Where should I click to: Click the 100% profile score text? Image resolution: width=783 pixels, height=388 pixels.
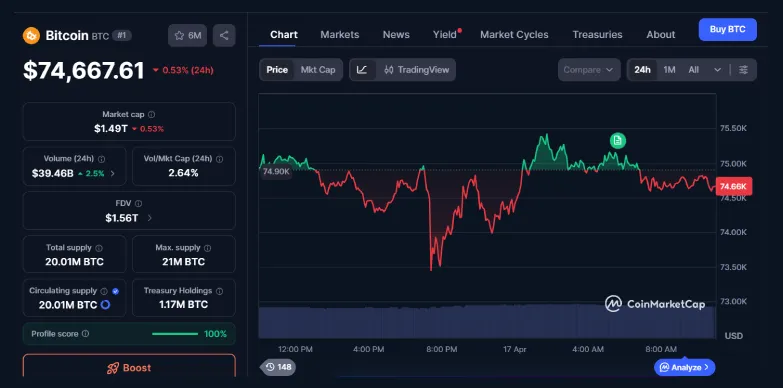[x=215, y=334]
